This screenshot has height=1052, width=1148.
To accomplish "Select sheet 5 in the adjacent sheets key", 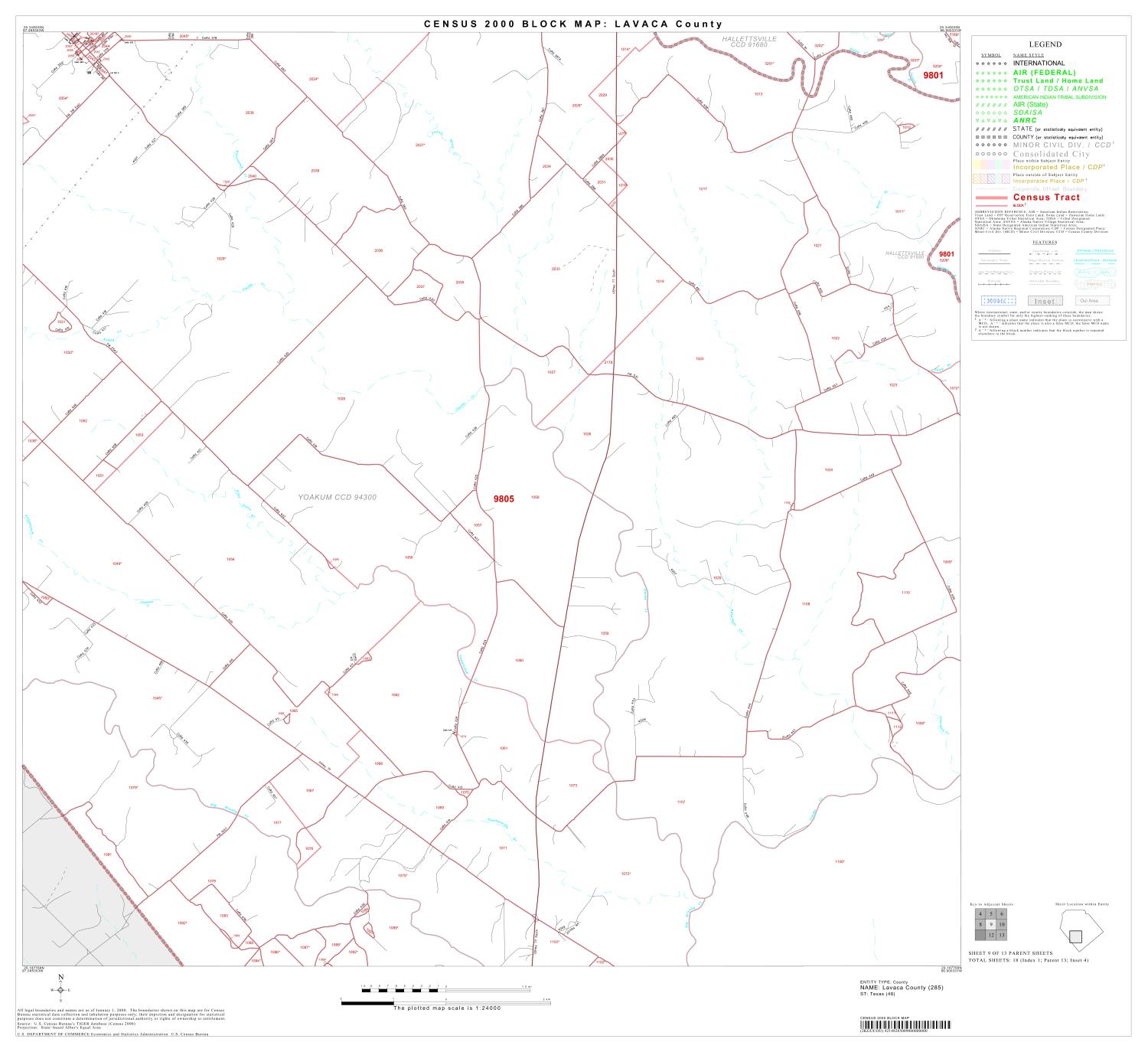I will pos(991,915).
